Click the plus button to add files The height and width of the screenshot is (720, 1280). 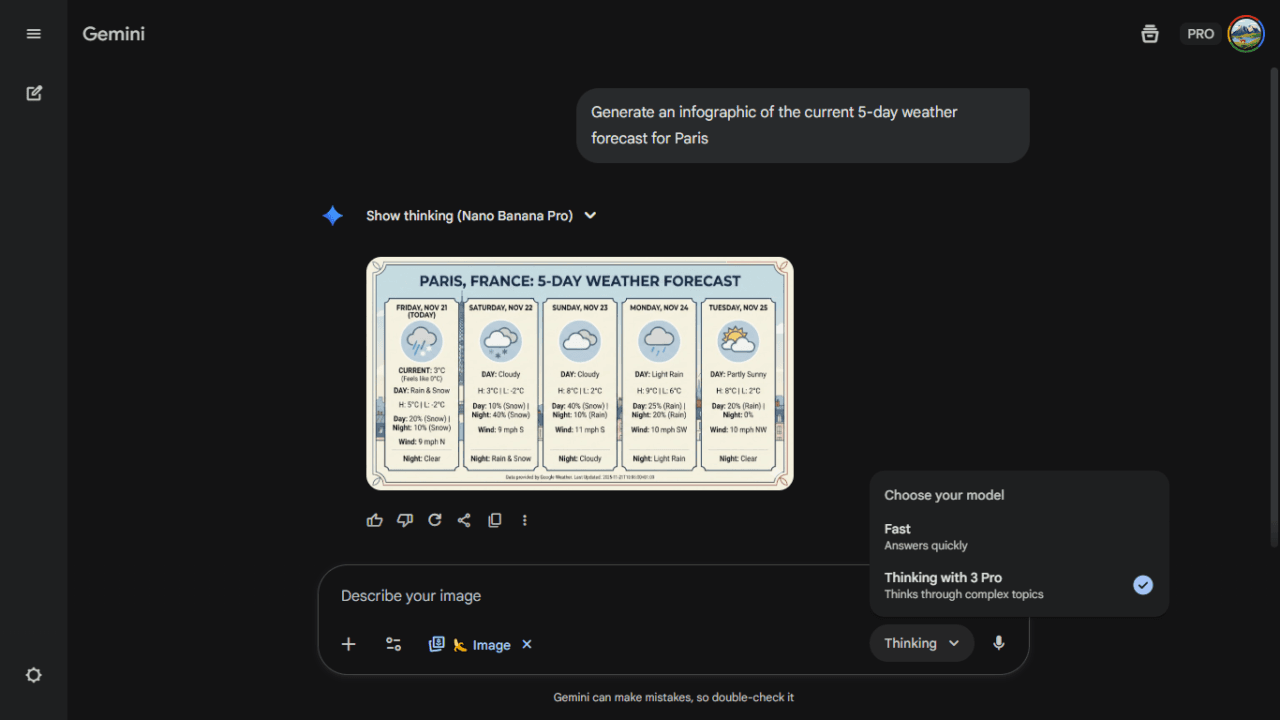(349, 644)
